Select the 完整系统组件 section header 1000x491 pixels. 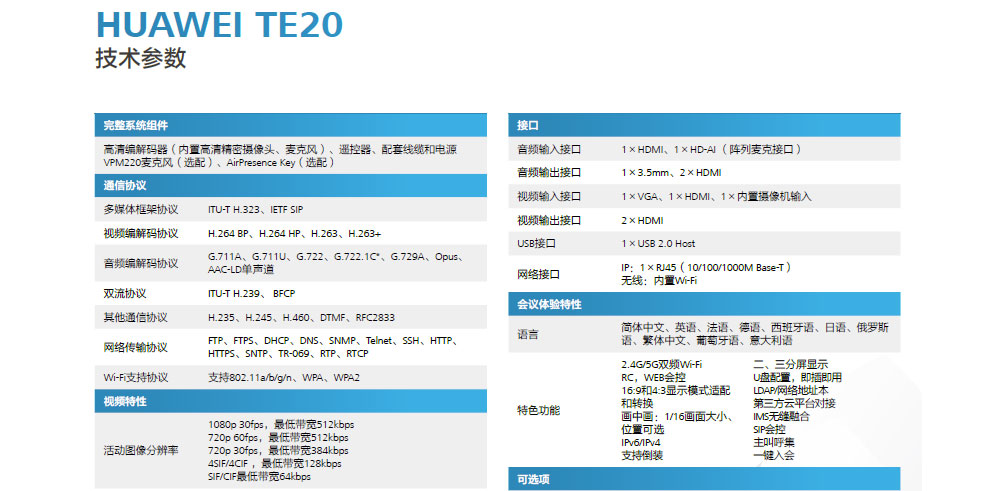[136, 125]
